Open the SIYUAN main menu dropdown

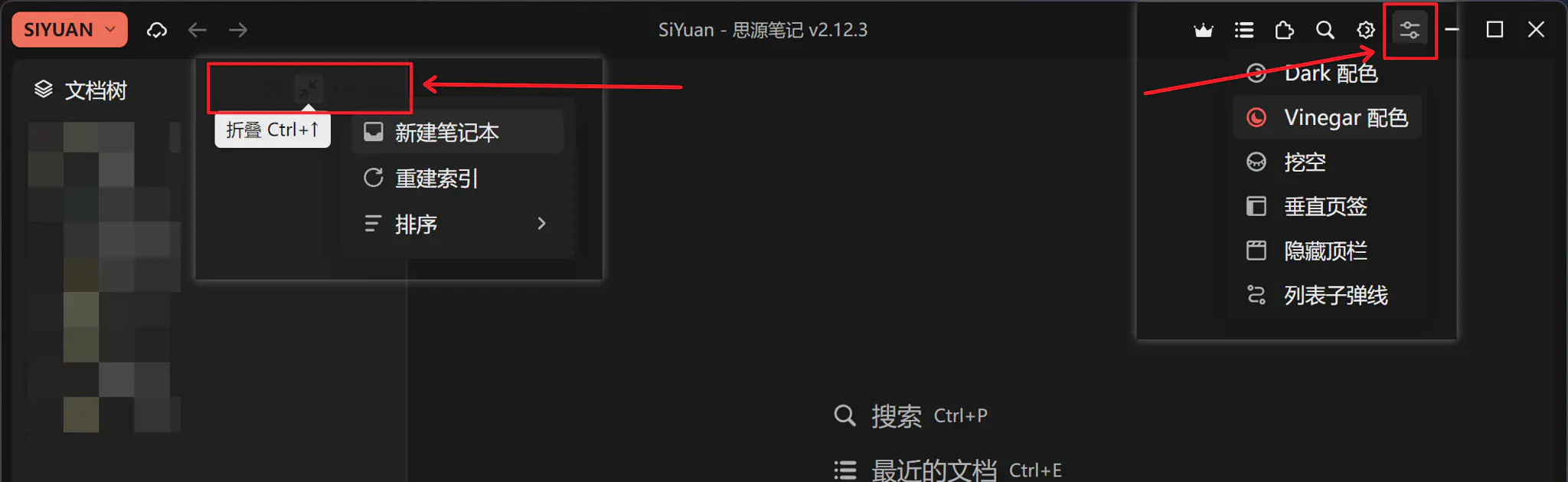[x=70, y=29]
